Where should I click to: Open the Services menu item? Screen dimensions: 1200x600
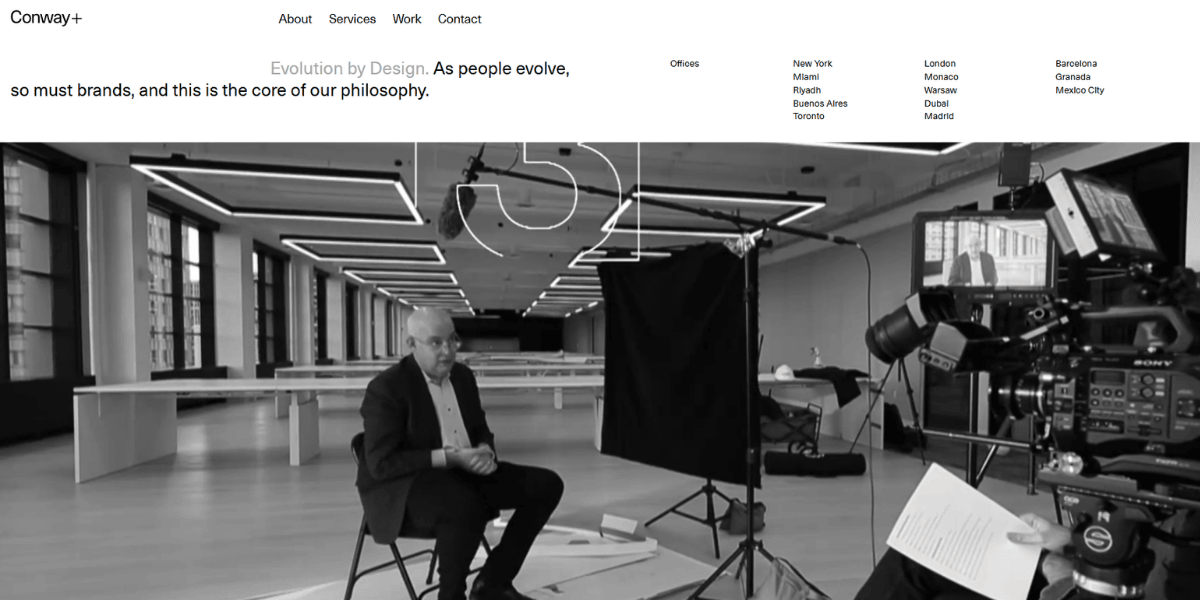click(x=352, y=19)
